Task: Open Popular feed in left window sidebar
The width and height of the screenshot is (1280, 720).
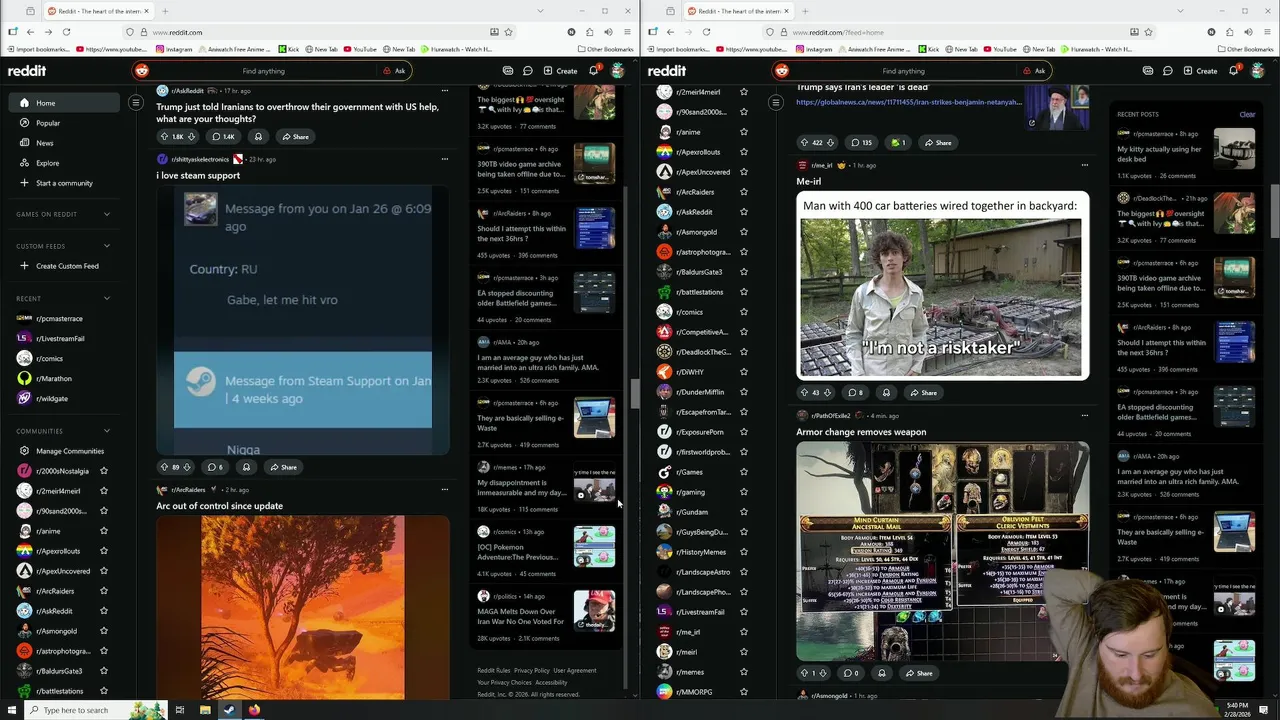Action: (x=64, y=123)
